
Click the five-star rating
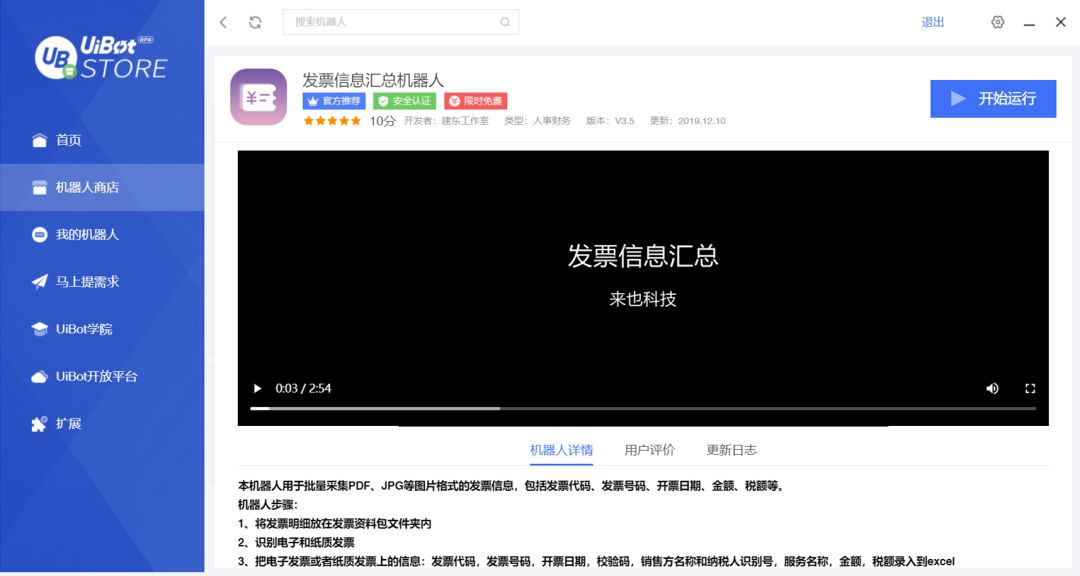(x=332, y=121)
